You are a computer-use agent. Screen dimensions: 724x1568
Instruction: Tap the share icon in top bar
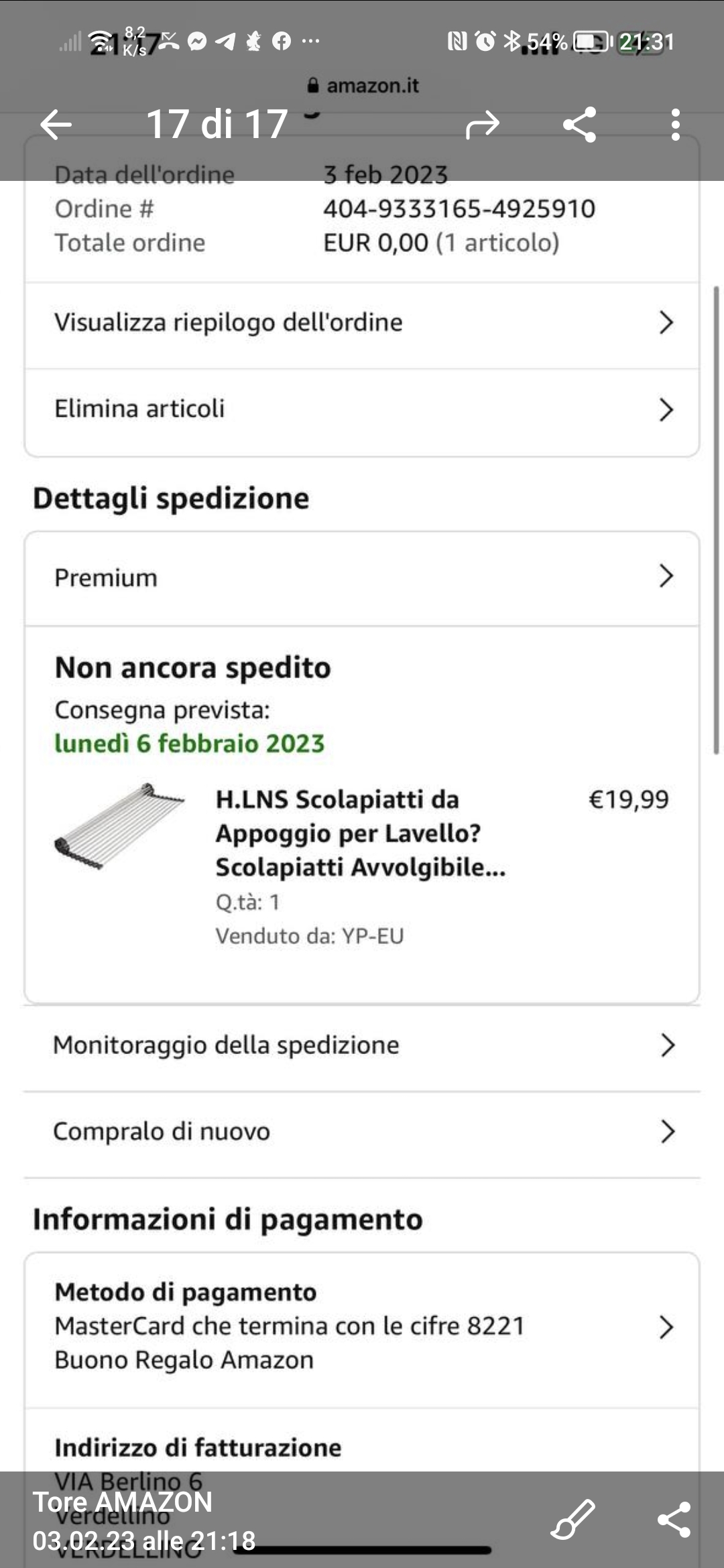(x=580, y=125)
